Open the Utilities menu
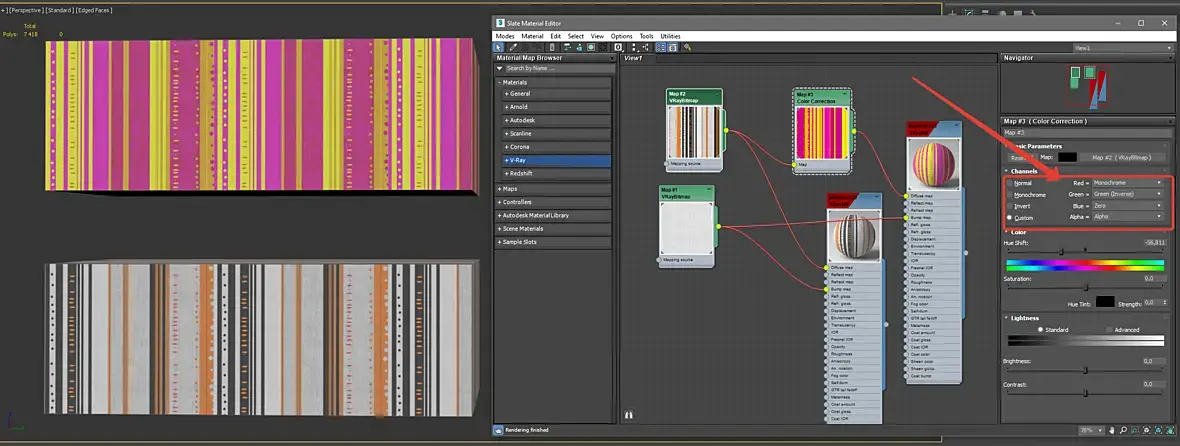 click(670, 36)
